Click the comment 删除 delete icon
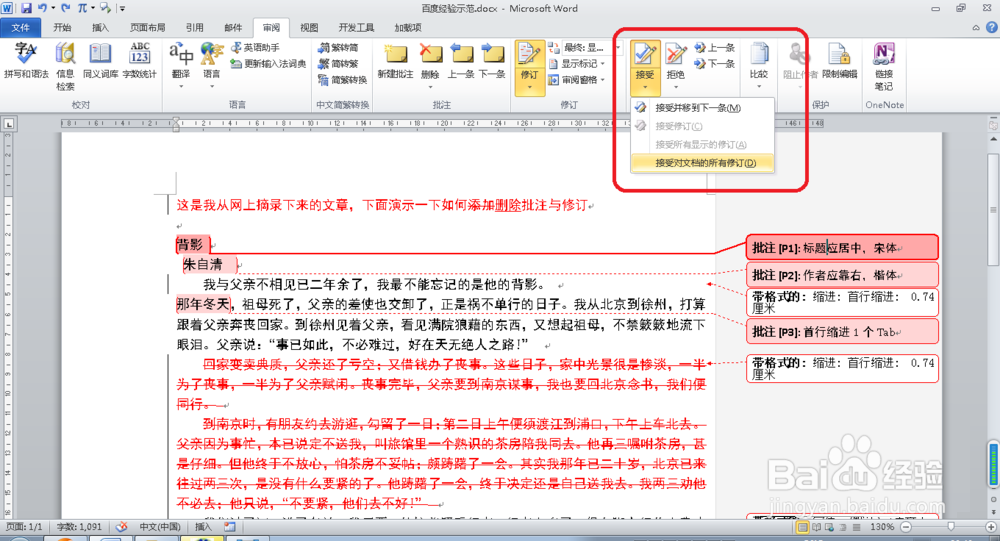This screenshot has width=1000, height=541. point(430,56)
